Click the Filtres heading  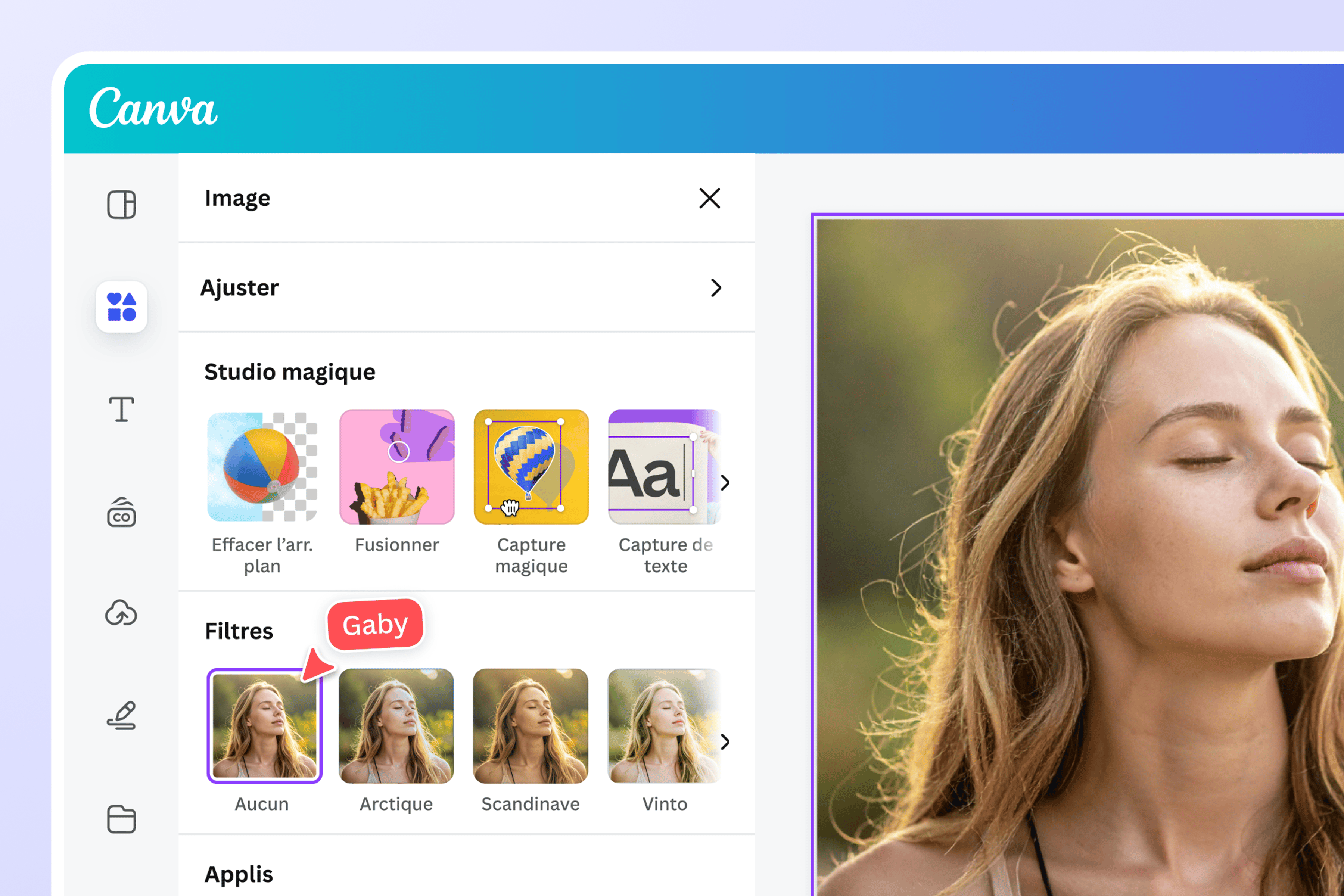point(239,631)
